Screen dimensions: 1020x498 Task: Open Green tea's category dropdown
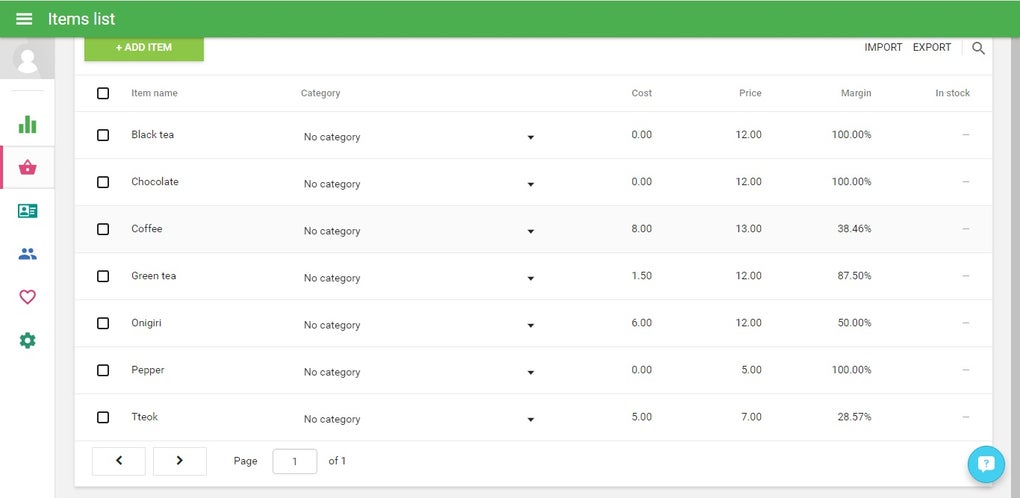(530, 279)
